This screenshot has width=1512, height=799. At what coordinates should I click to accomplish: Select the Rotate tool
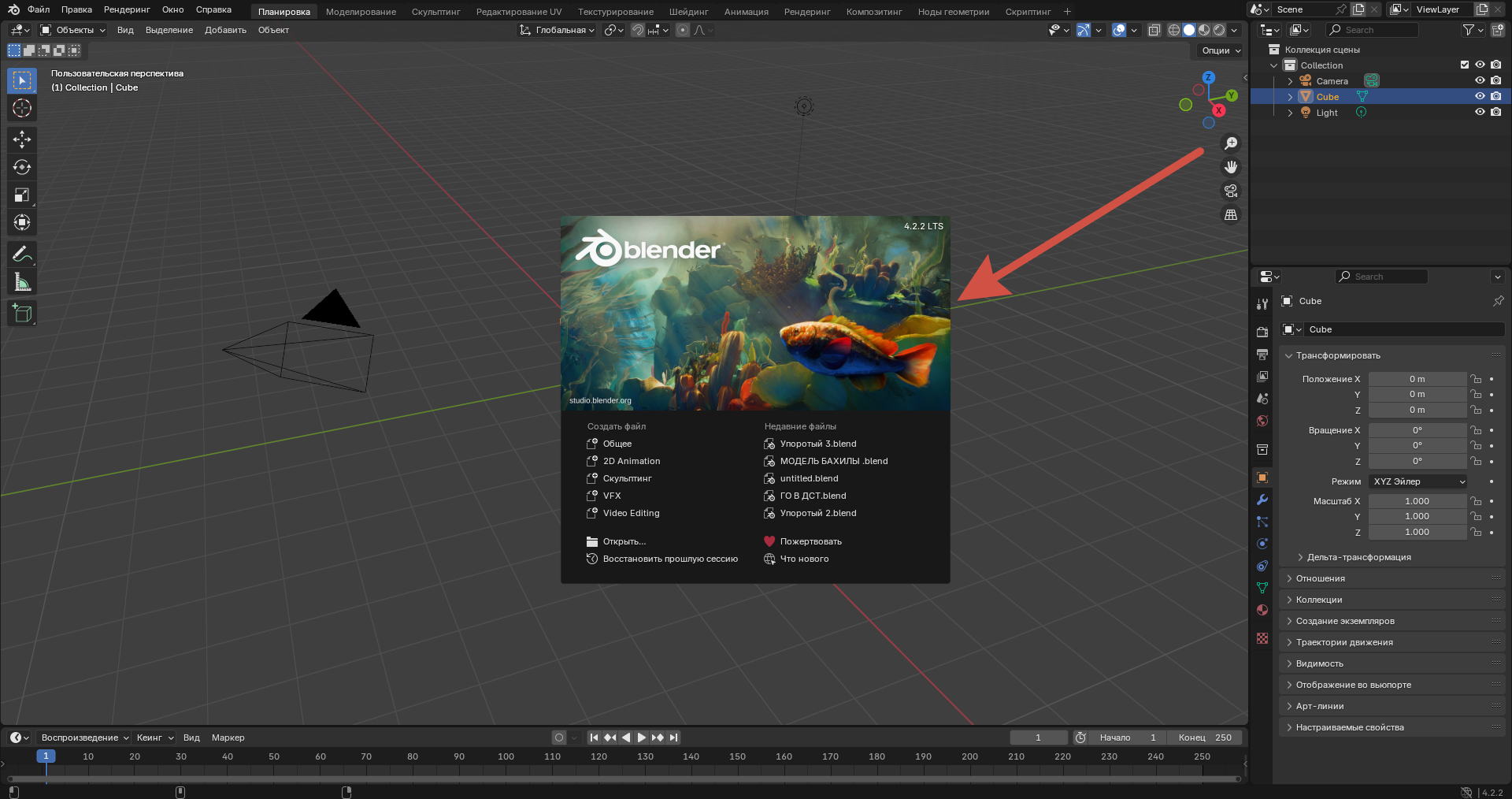click(22, 167)
